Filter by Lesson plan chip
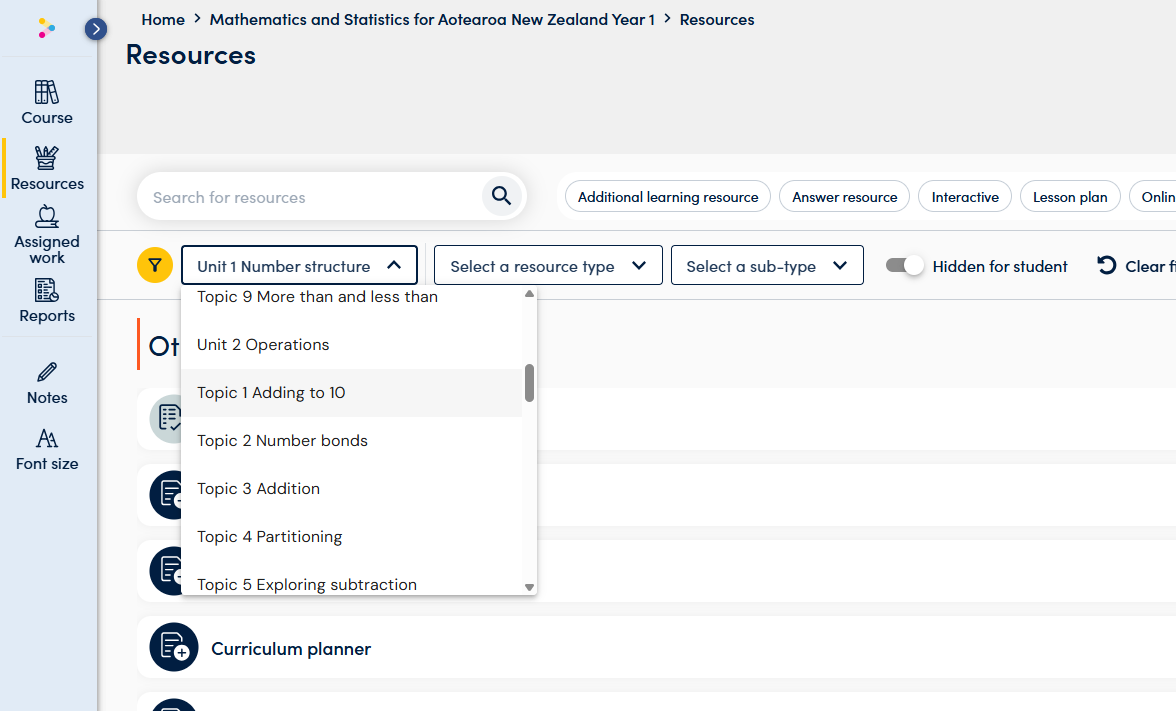 coord(1069,197)
